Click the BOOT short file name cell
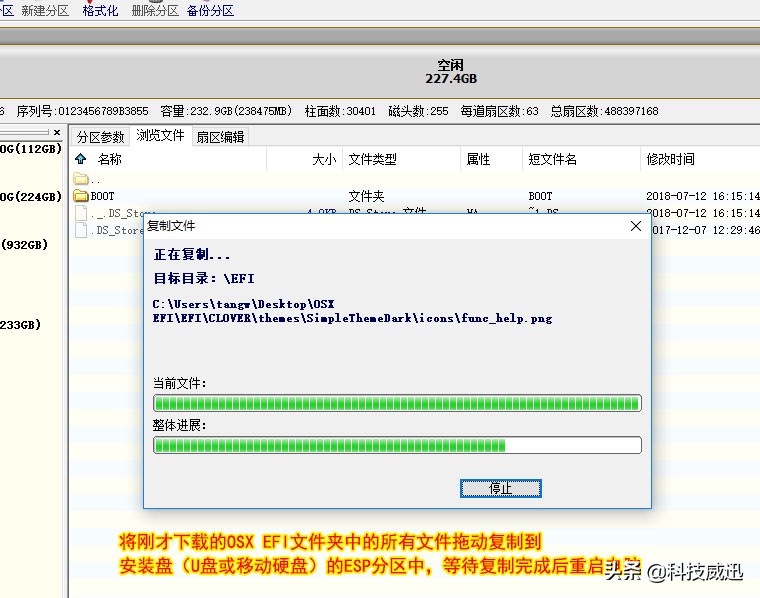The width and height of the screenshot is (760, 598). tap(540, 196)
